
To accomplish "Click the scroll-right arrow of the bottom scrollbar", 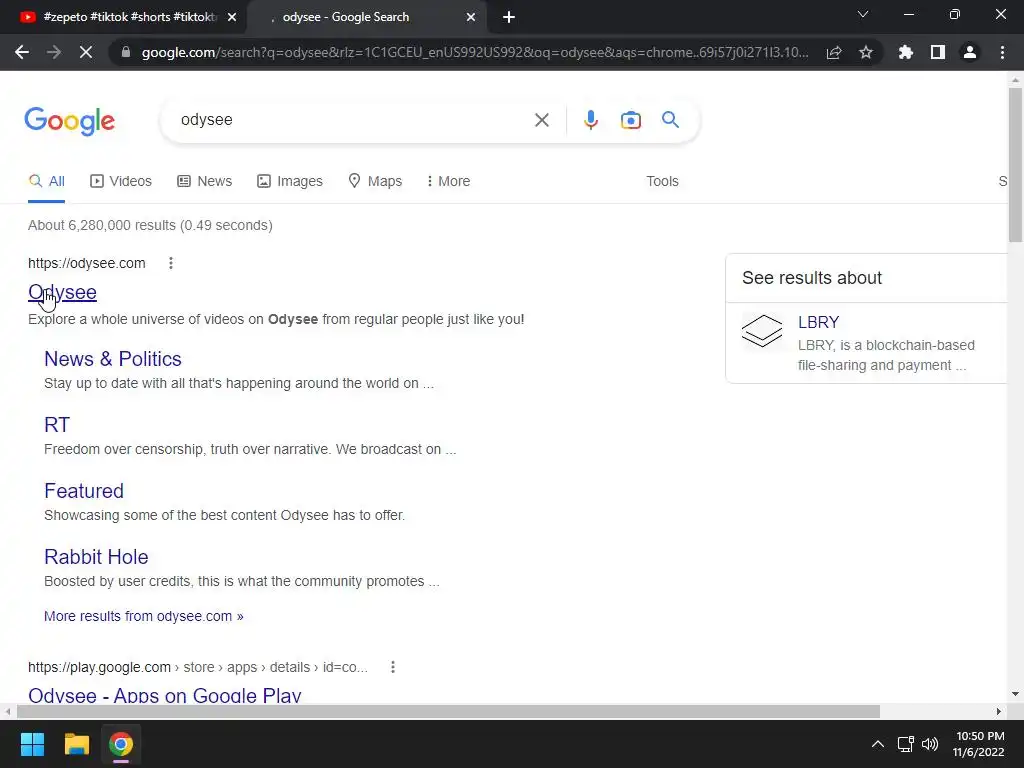I will coord(999,711).
